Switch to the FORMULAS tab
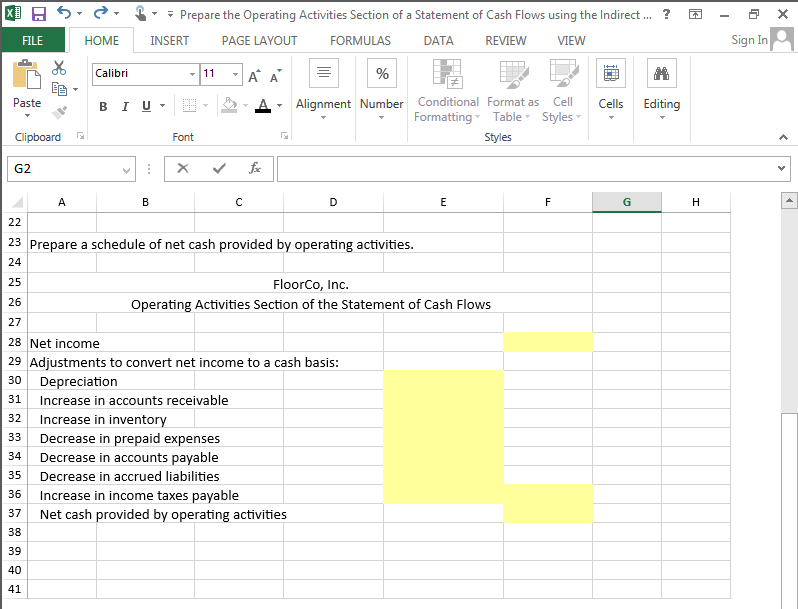 (360, 41)
